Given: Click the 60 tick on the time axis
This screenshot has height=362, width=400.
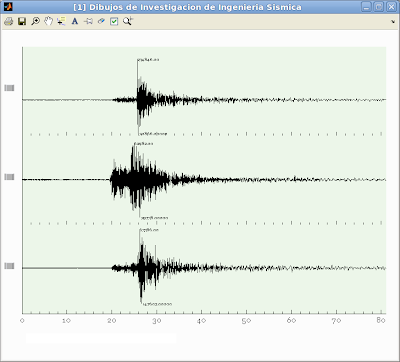Looking at the screenshot, I should point(291,320).
